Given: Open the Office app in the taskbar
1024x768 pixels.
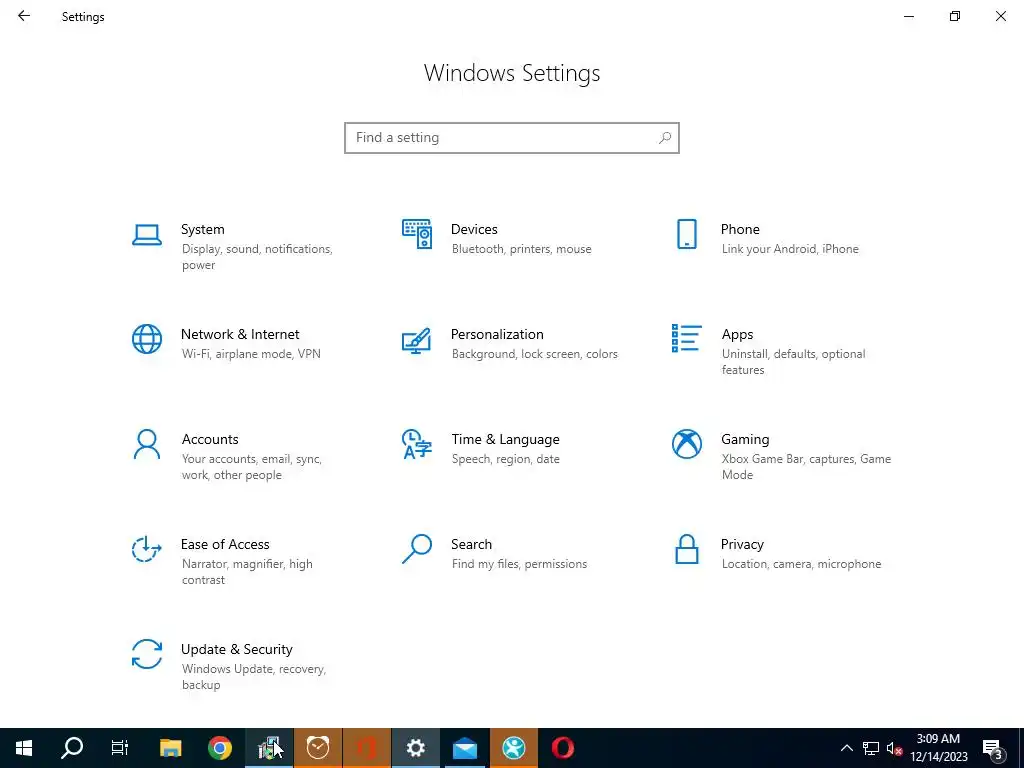Looking at the screenshot, I should (x=367, y=748).
